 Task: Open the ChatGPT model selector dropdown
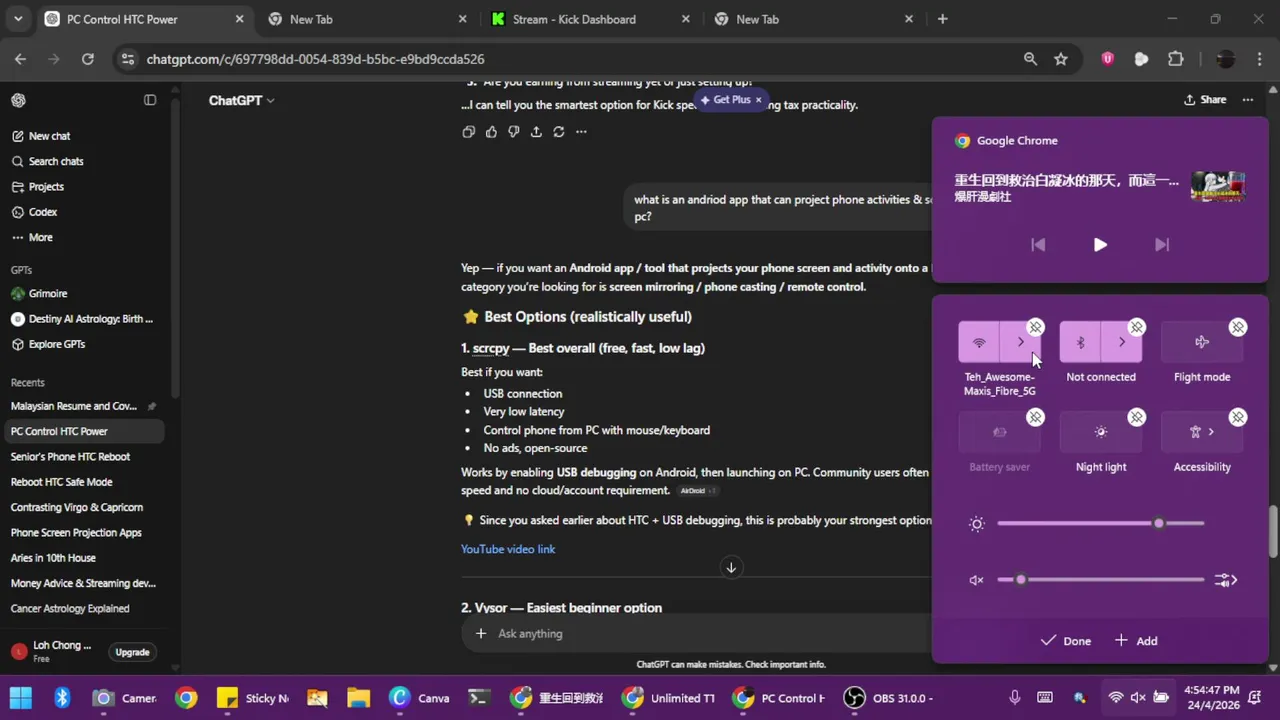tap(241, 100)
